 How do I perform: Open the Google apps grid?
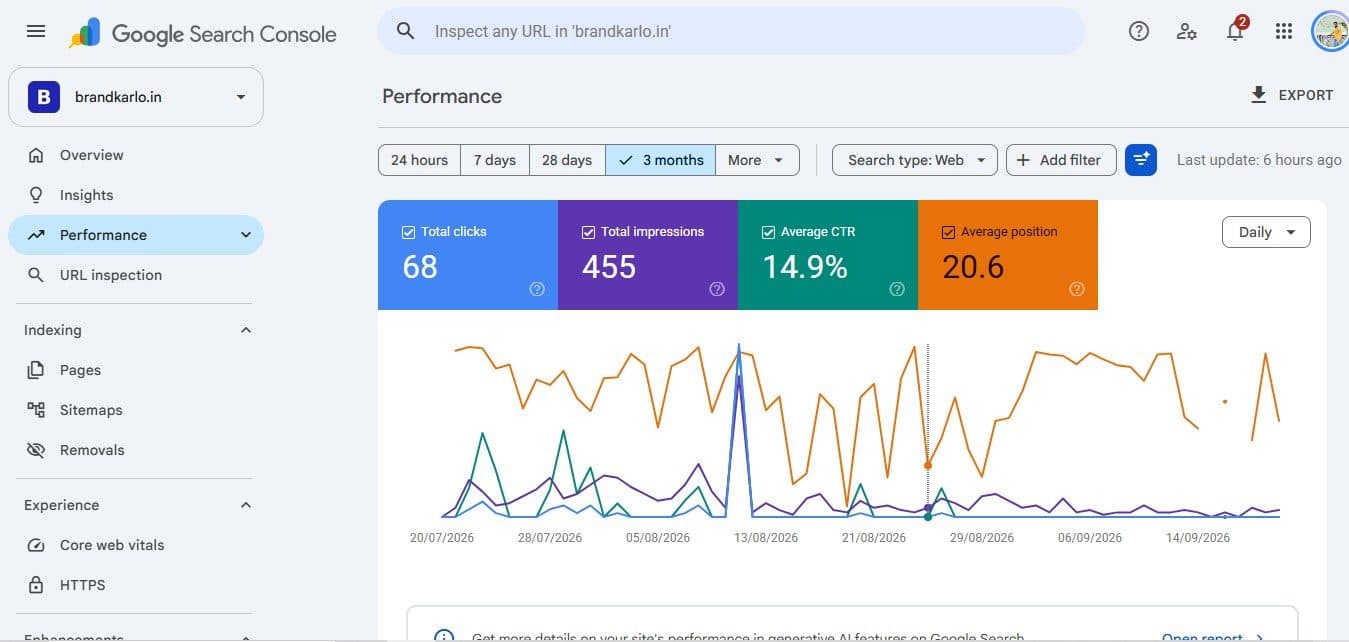tap(1284, 31)
